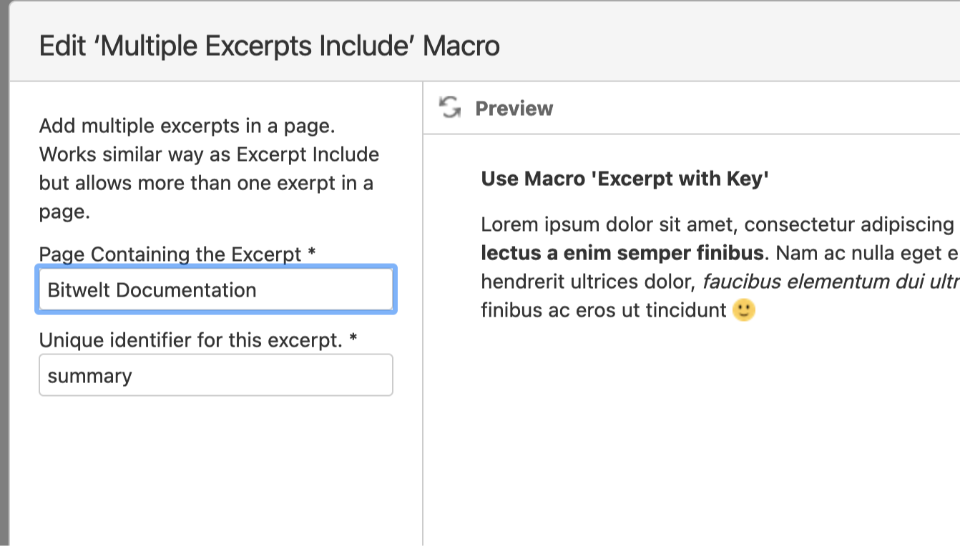
Task: Click the asterisk after 'Page Containing the Excerpt'
Action: (312, 254)
